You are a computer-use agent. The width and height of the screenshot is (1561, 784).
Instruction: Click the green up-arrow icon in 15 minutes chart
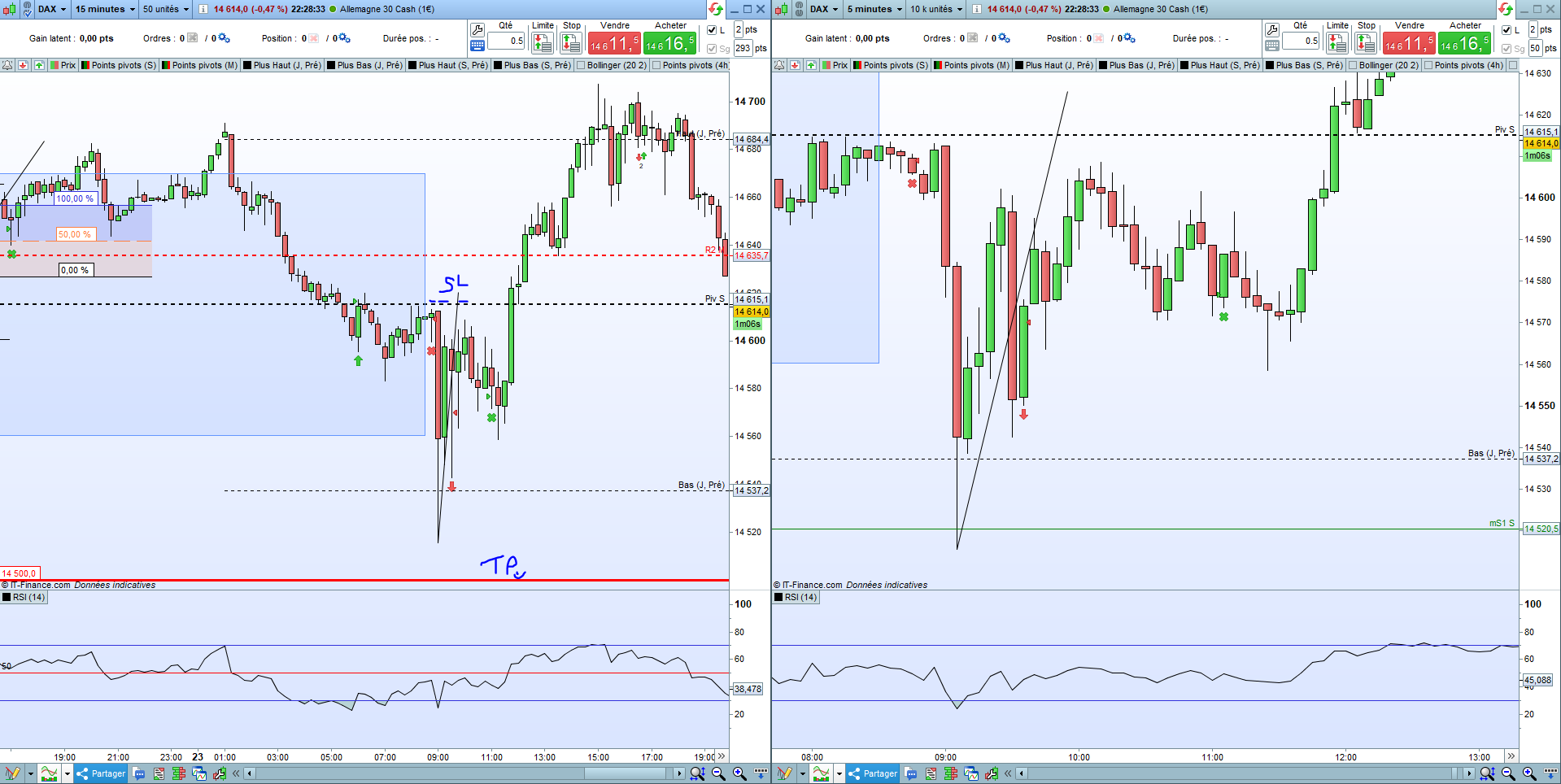pyautogui.click(x=38, y=65)
